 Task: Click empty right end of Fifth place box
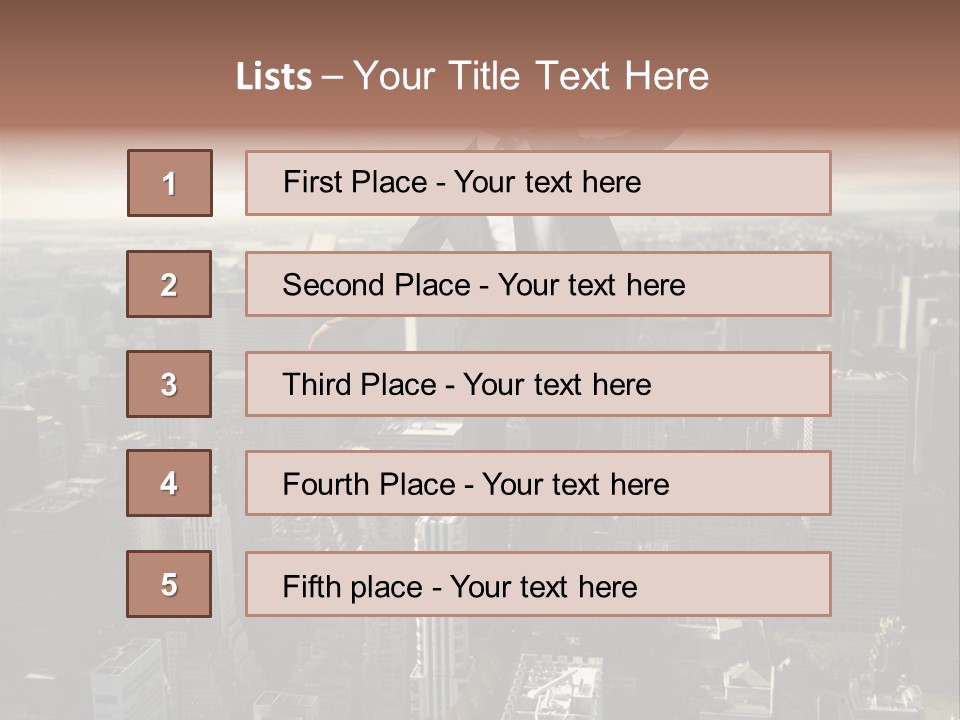click(x=760, y=584)
